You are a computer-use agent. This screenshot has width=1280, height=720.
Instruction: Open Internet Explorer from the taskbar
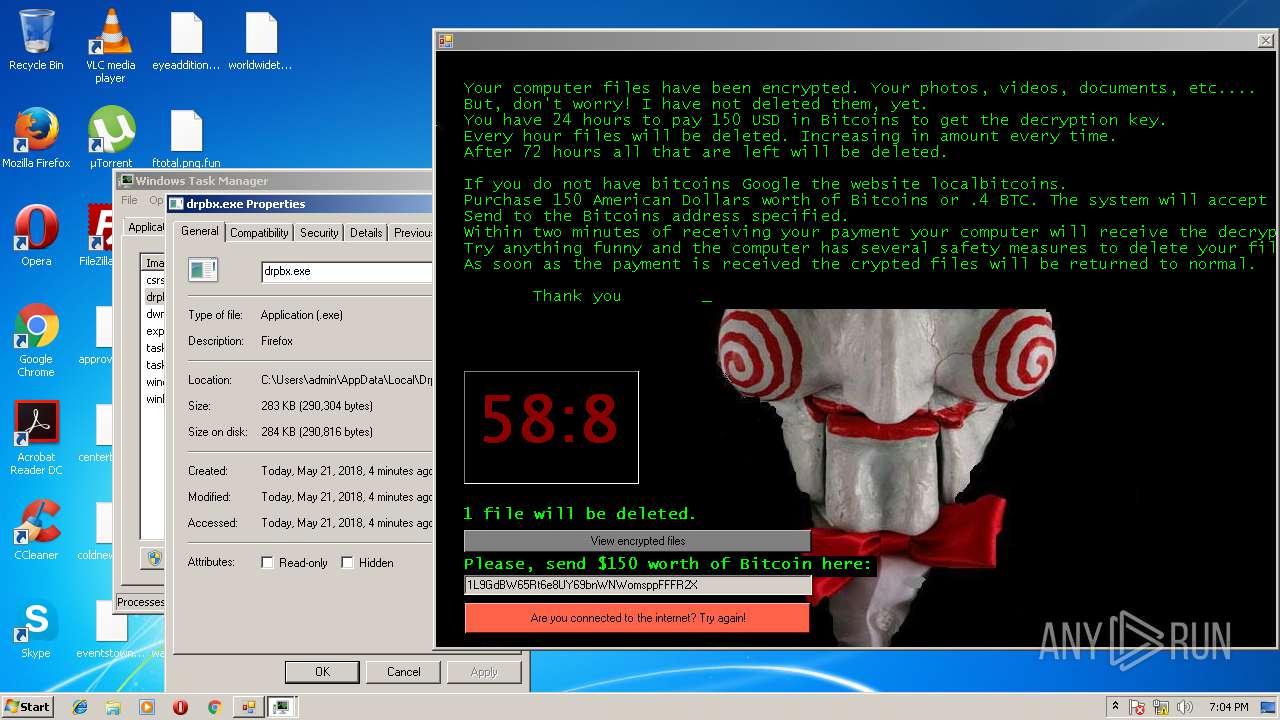pos(80,707)
